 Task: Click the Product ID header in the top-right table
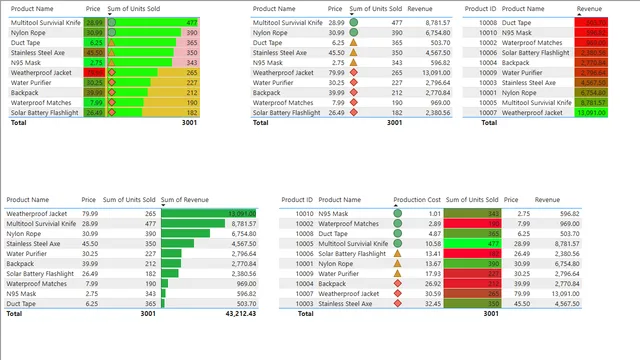point(480,9)
